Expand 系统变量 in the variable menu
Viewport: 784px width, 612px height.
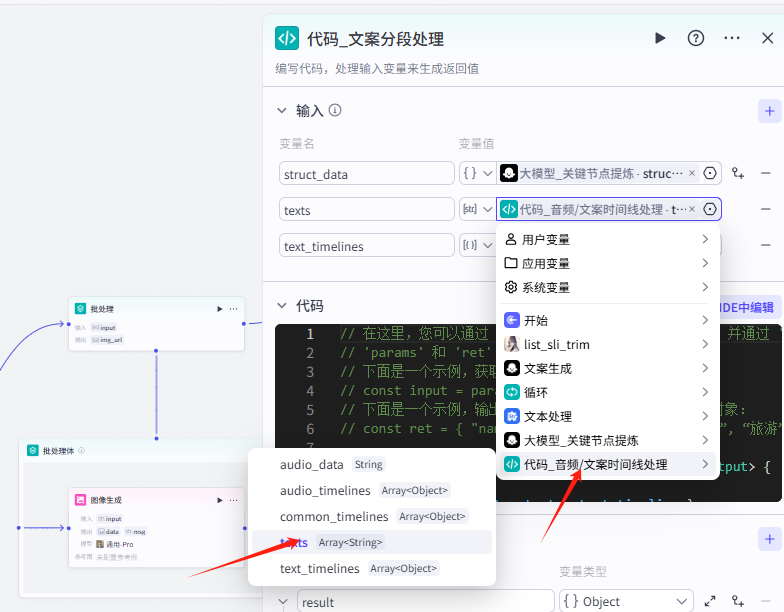pyautogui.click(x=608, y=287)
